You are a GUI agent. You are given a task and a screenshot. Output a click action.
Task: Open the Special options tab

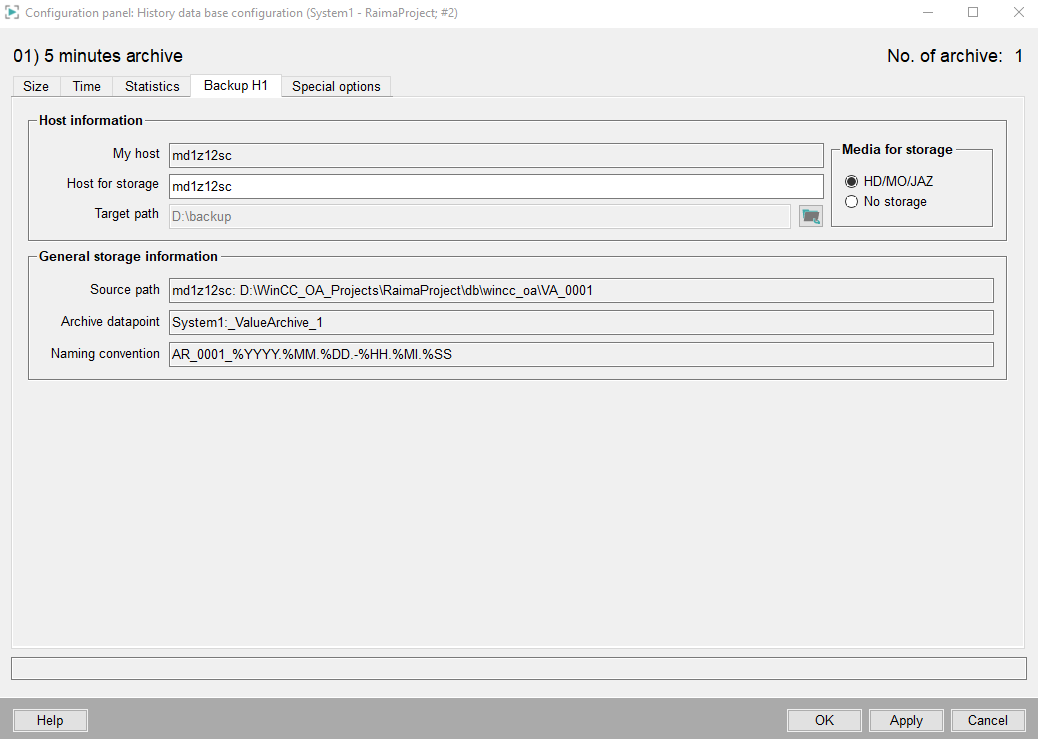click(336, 86)
